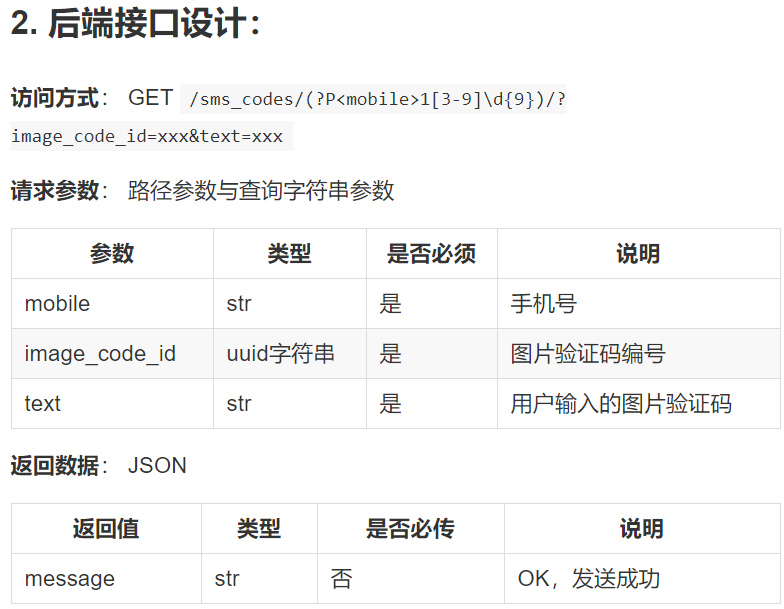
Task: Click the '否' cell in message row
Action: tap(410, 578)
